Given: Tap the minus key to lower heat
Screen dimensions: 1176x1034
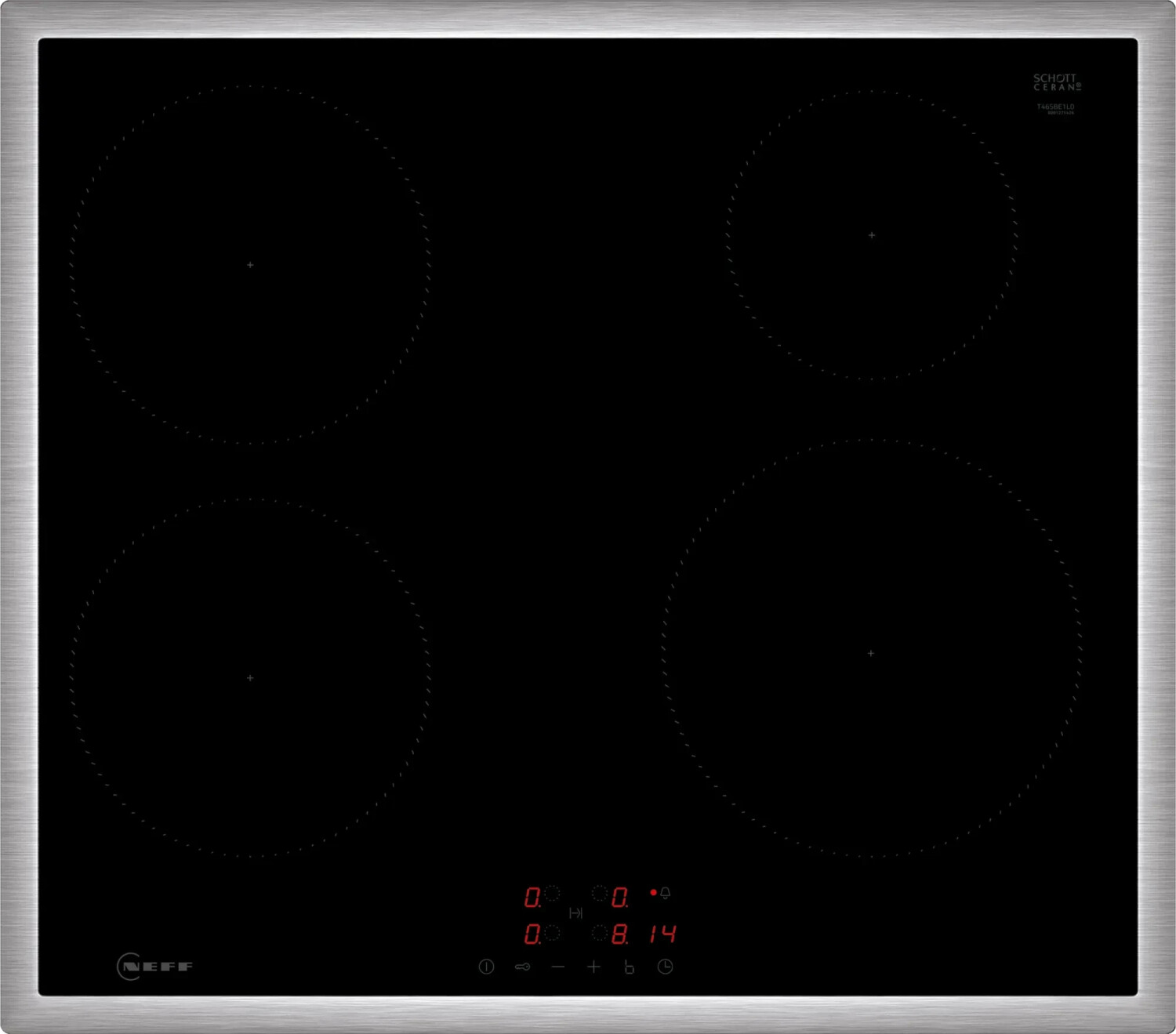Looking at the screenshot, I should [558, 967].
